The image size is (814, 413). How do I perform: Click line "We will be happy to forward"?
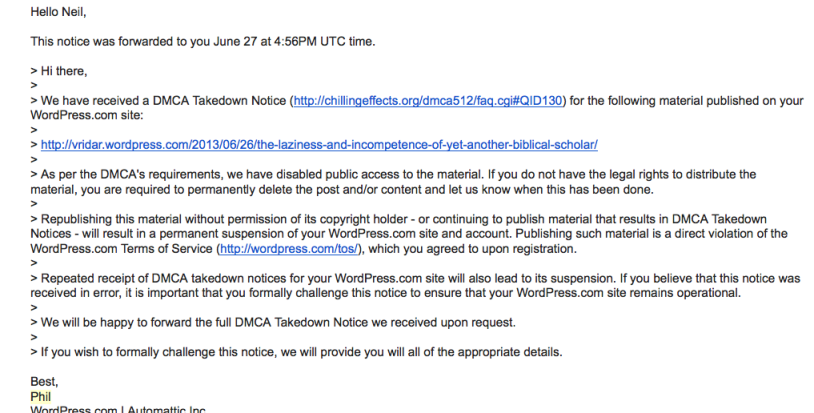point(273,323)
